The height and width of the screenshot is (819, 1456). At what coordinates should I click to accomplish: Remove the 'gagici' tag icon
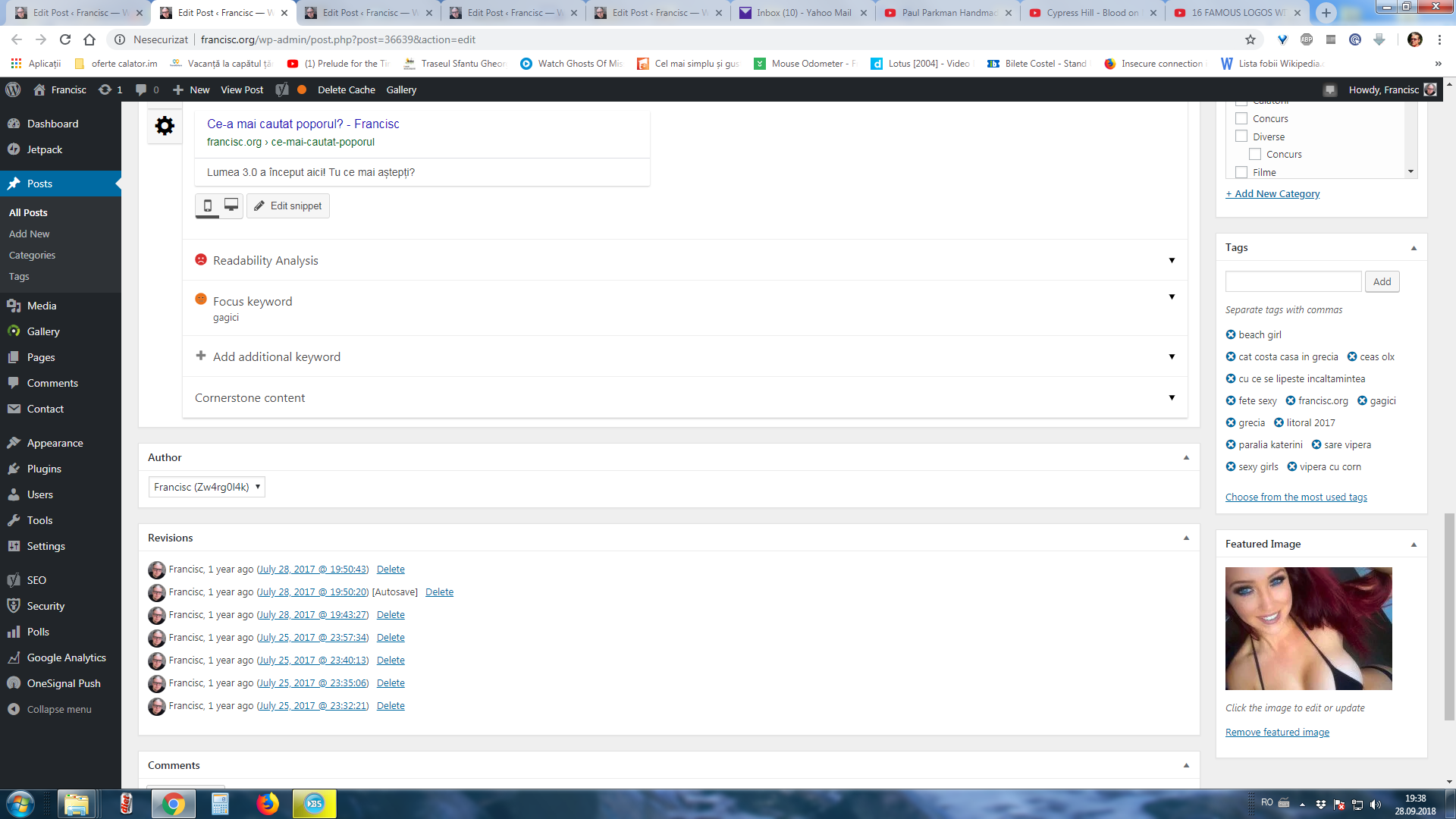tap(1362, 401)
